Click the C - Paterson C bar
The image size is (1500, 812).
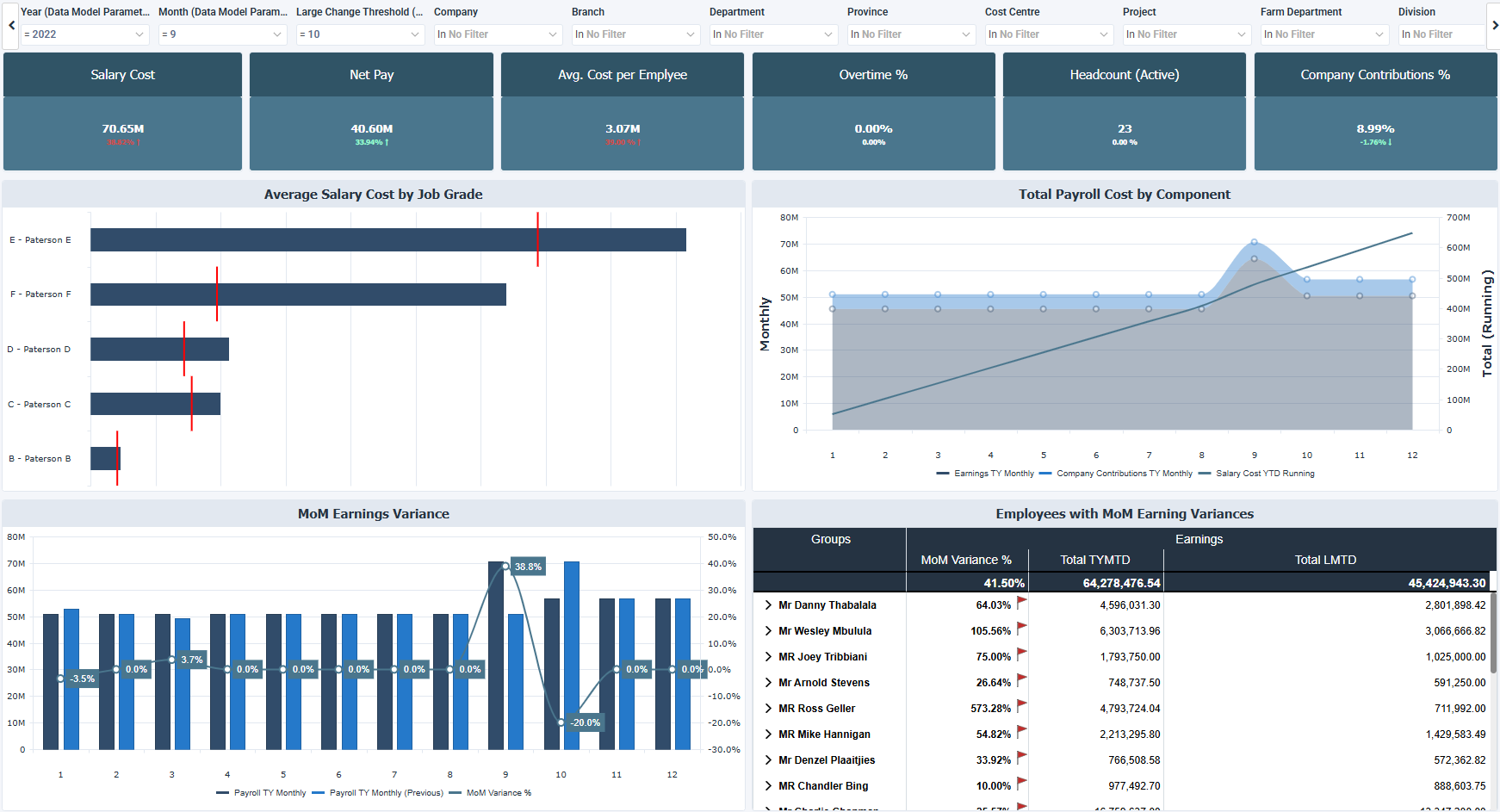click(x=155, y=404)
